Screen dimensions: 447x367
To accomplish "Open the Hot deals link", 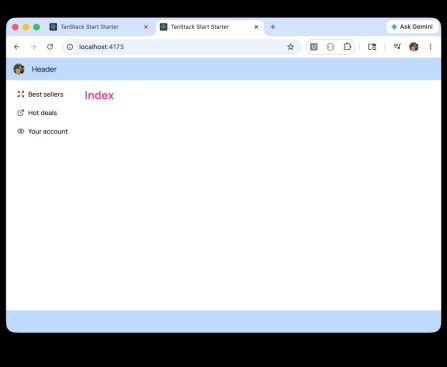I will pos(37,113).
